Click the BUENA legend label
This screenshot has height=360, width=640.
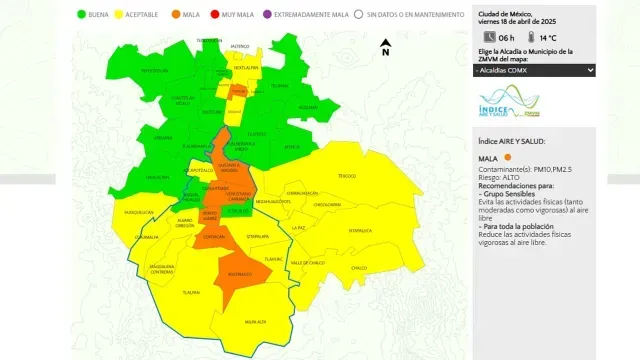click(98, 15)
